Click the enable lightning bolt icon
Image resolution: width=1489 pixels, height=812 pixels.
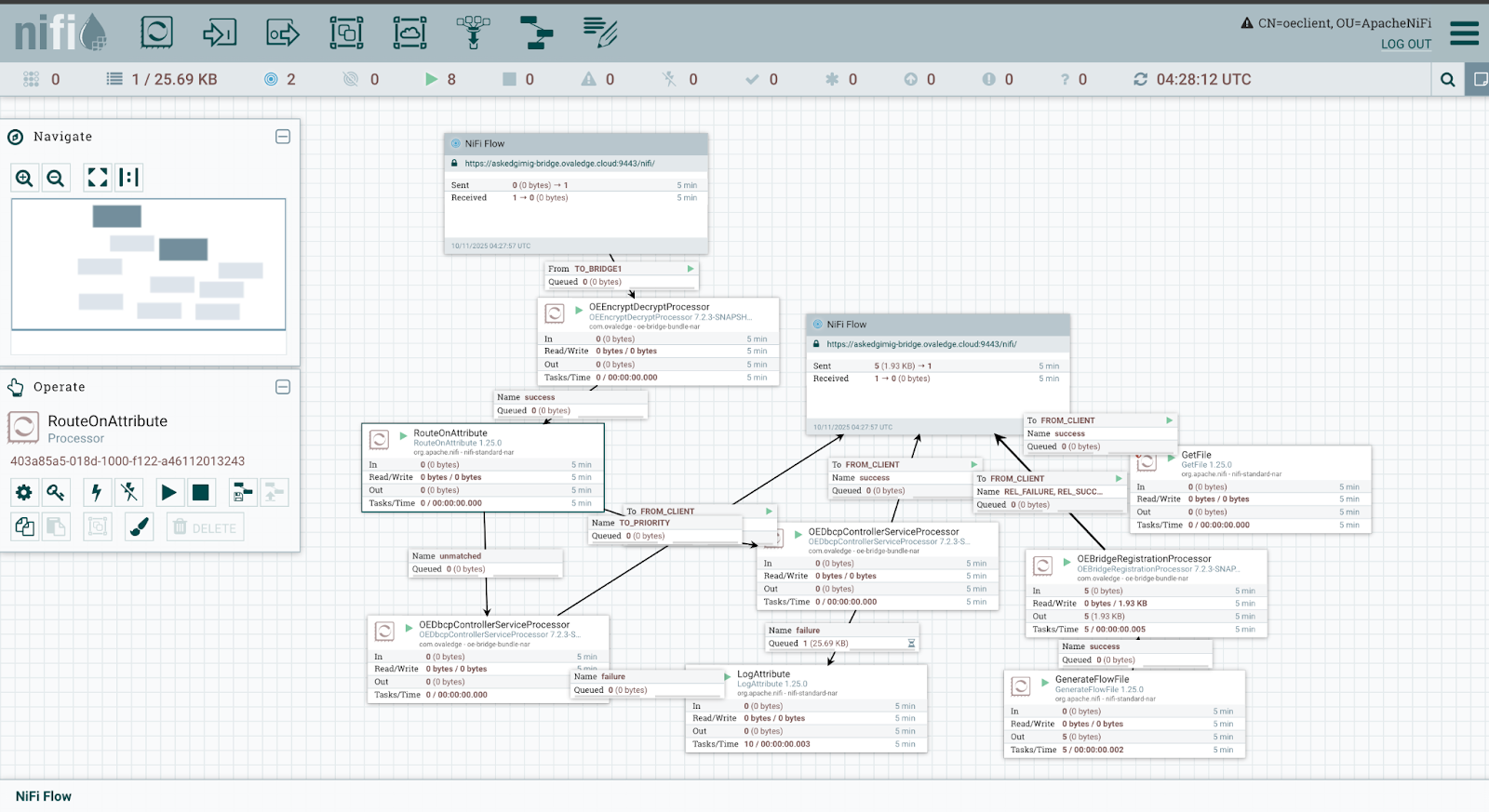click(96, 492)
